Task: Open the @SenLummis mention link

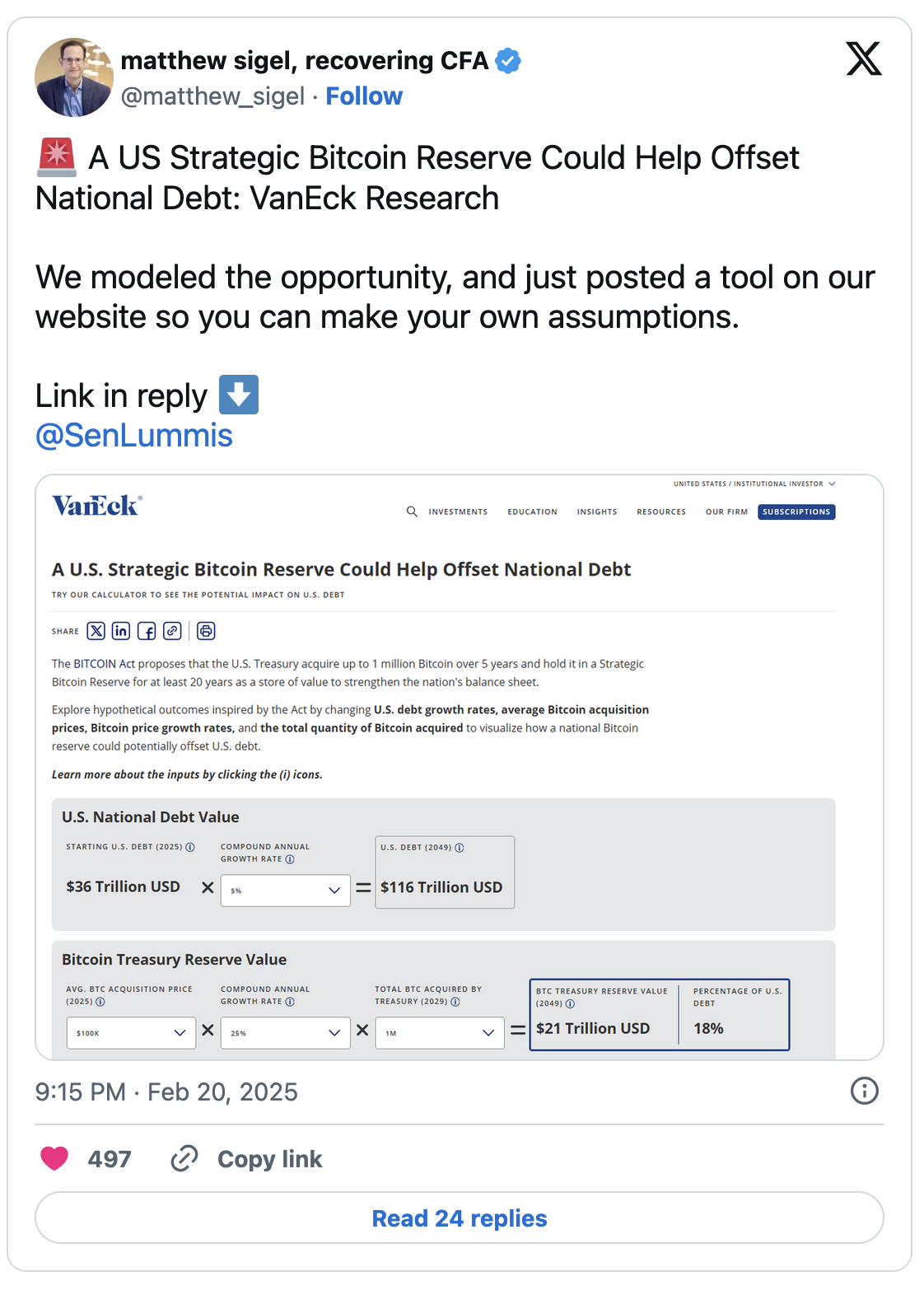Action: pyautogui.click(x=133, y=436)
